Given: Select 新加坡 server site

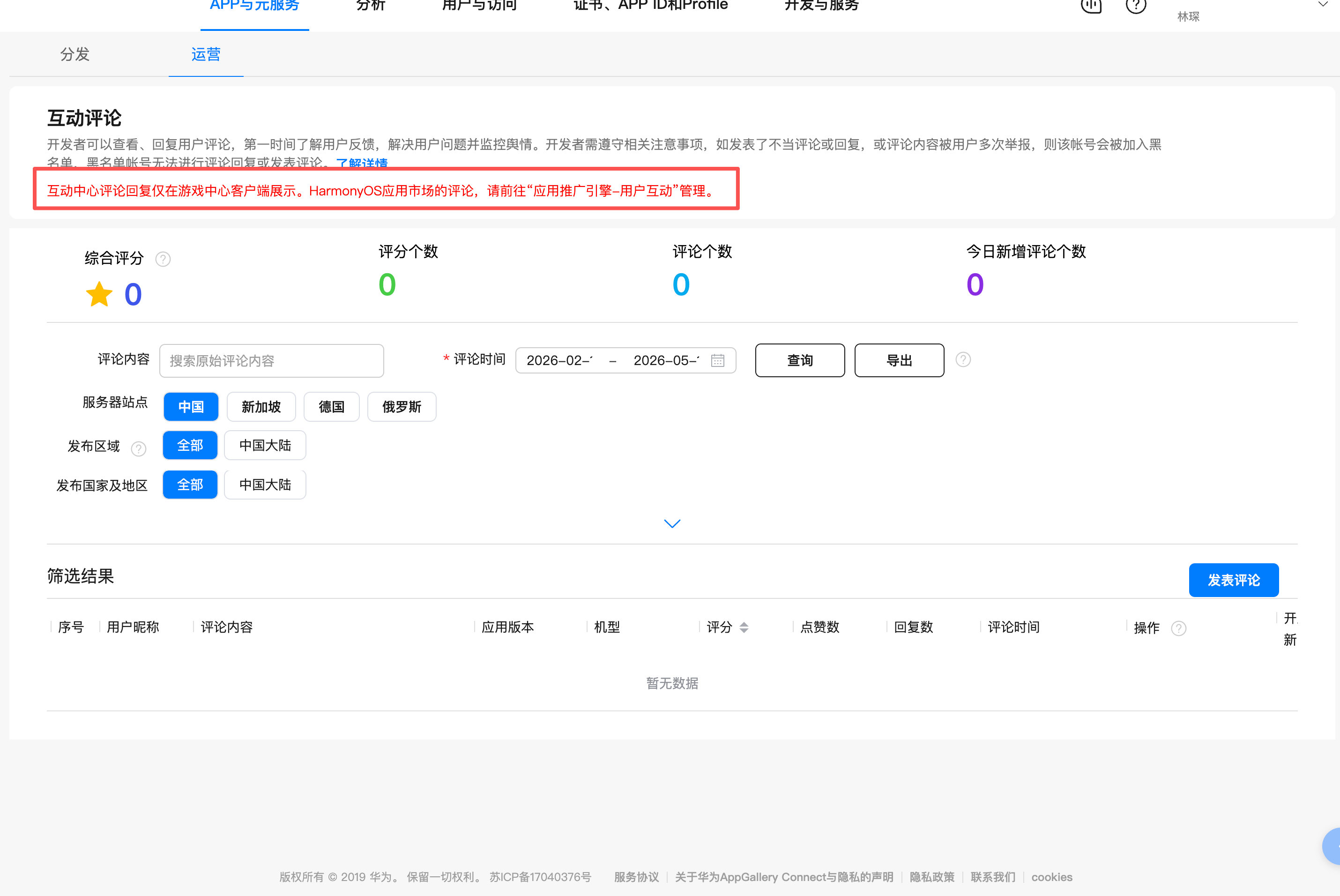Looking at the screenshot, I should coord(261,407).
